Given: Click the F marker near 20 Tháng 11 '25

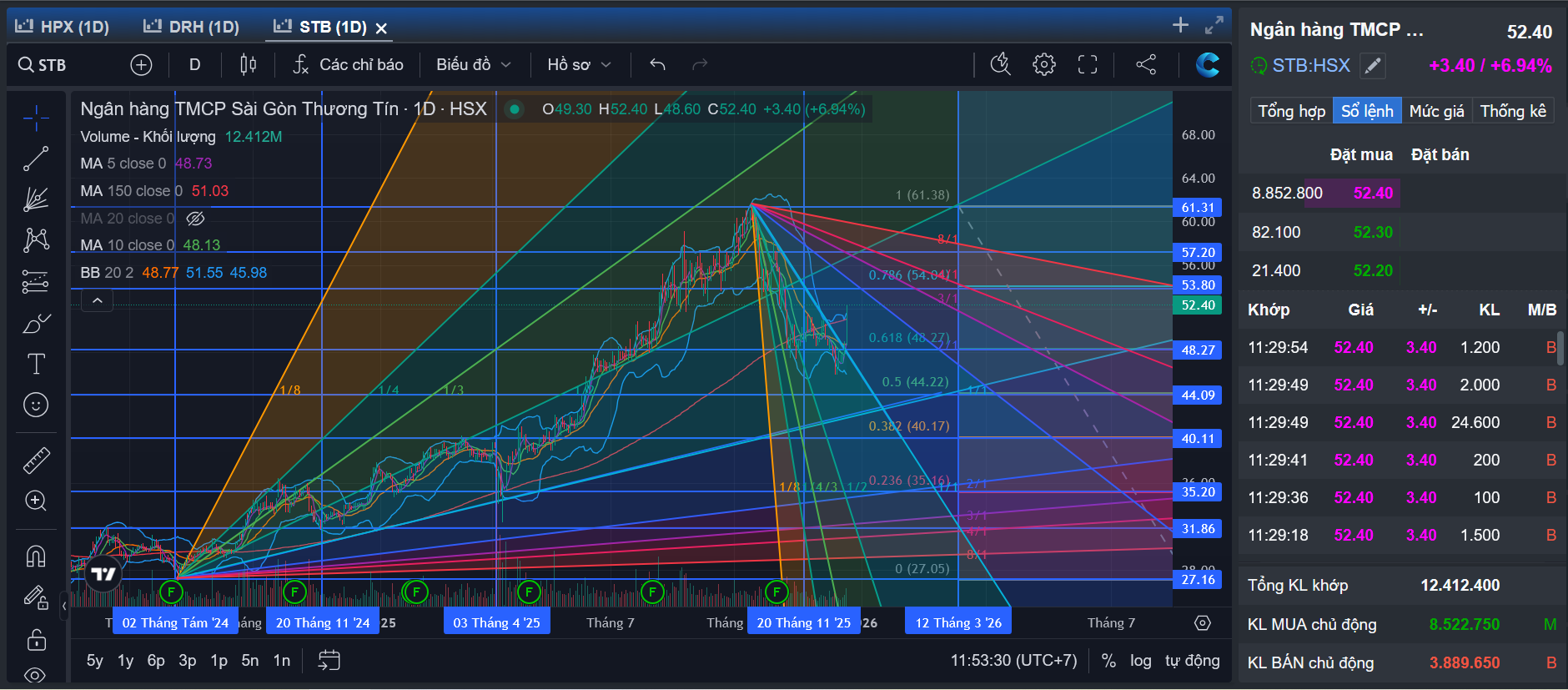Looking at the screenshot, I should [x=776, y=592].
